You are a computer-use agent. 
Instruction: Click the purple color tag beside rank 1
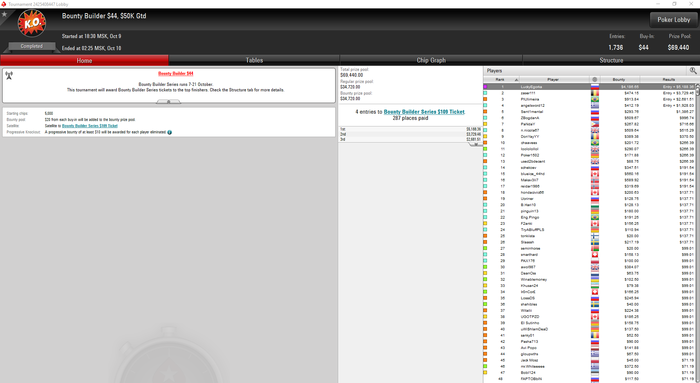pyautogui.click(x=485, y=87)
